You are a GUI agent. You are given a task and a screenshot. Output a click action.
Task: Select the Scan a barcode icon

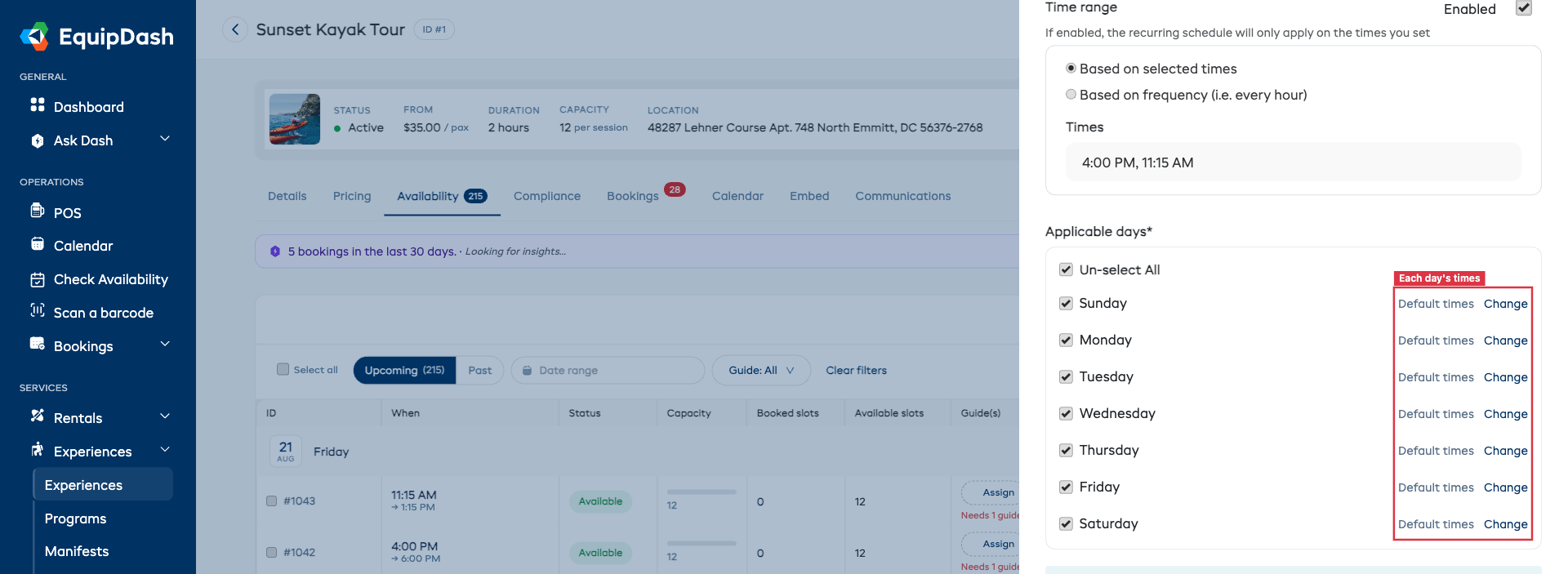(x=38, y=310)
